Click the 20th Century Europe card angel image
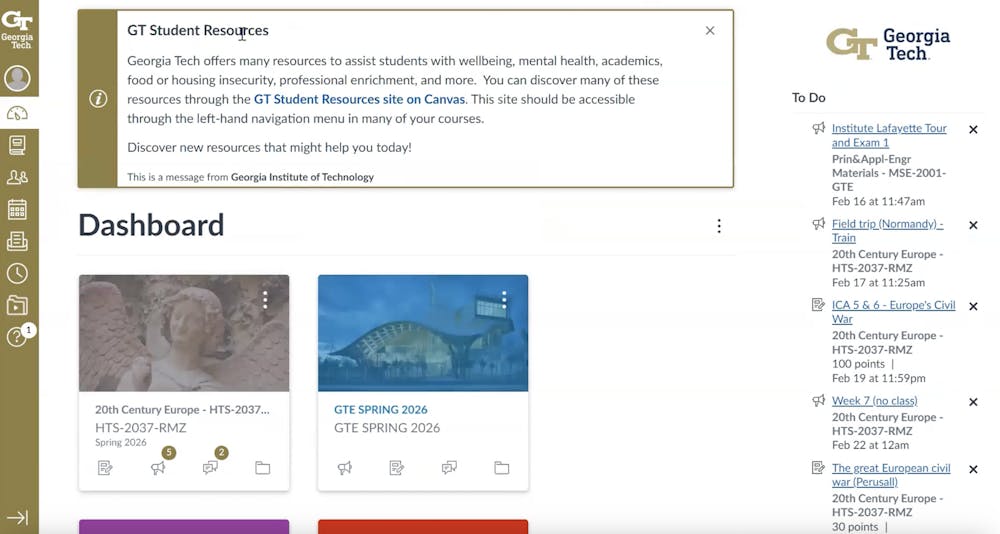The width and height of the screenshot is (1000, 534). [x=184, y=333]
